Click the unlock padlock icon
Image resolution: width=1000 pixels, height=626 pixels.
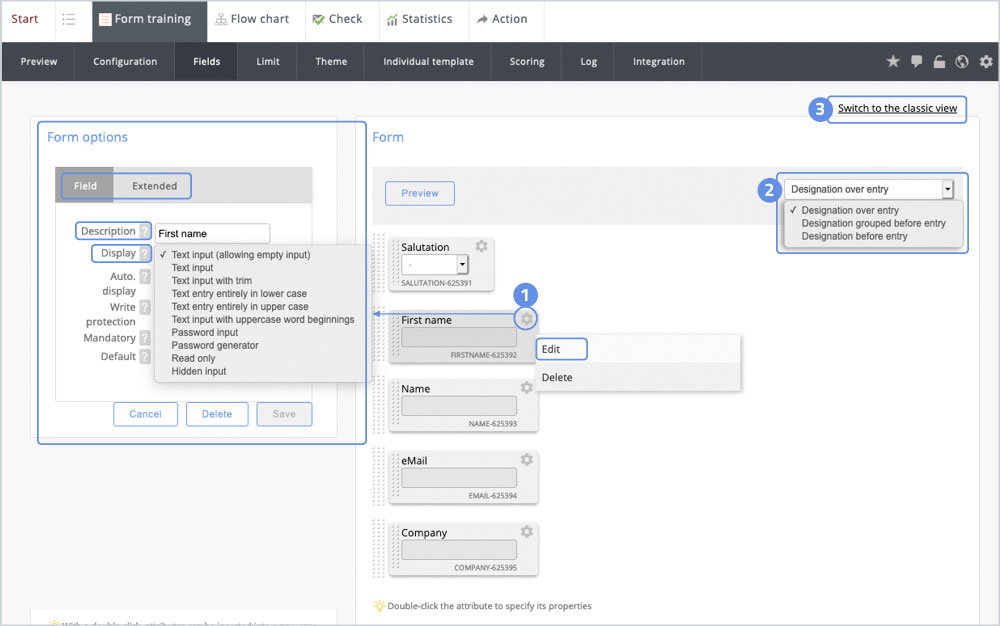[939, 62]
